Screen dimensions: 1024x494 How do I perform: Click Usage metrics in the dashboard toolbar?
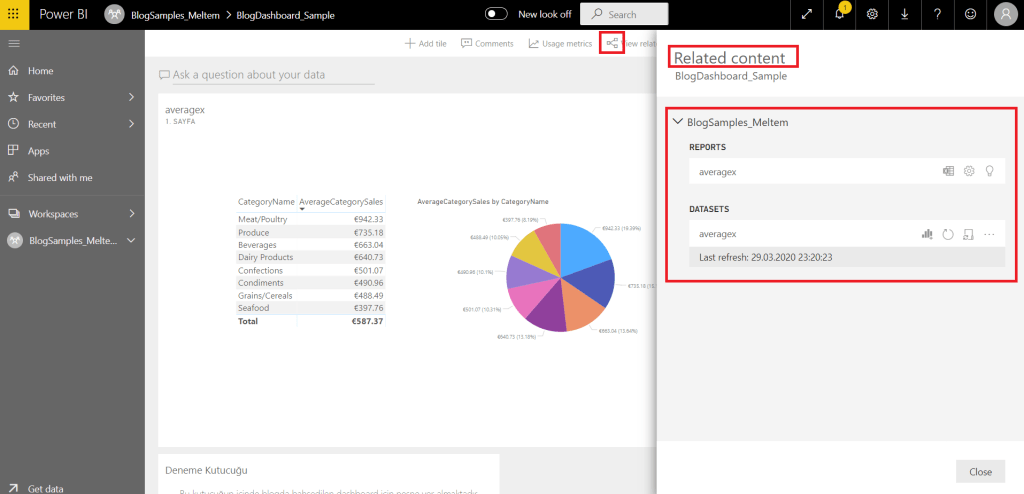(560, 44)
